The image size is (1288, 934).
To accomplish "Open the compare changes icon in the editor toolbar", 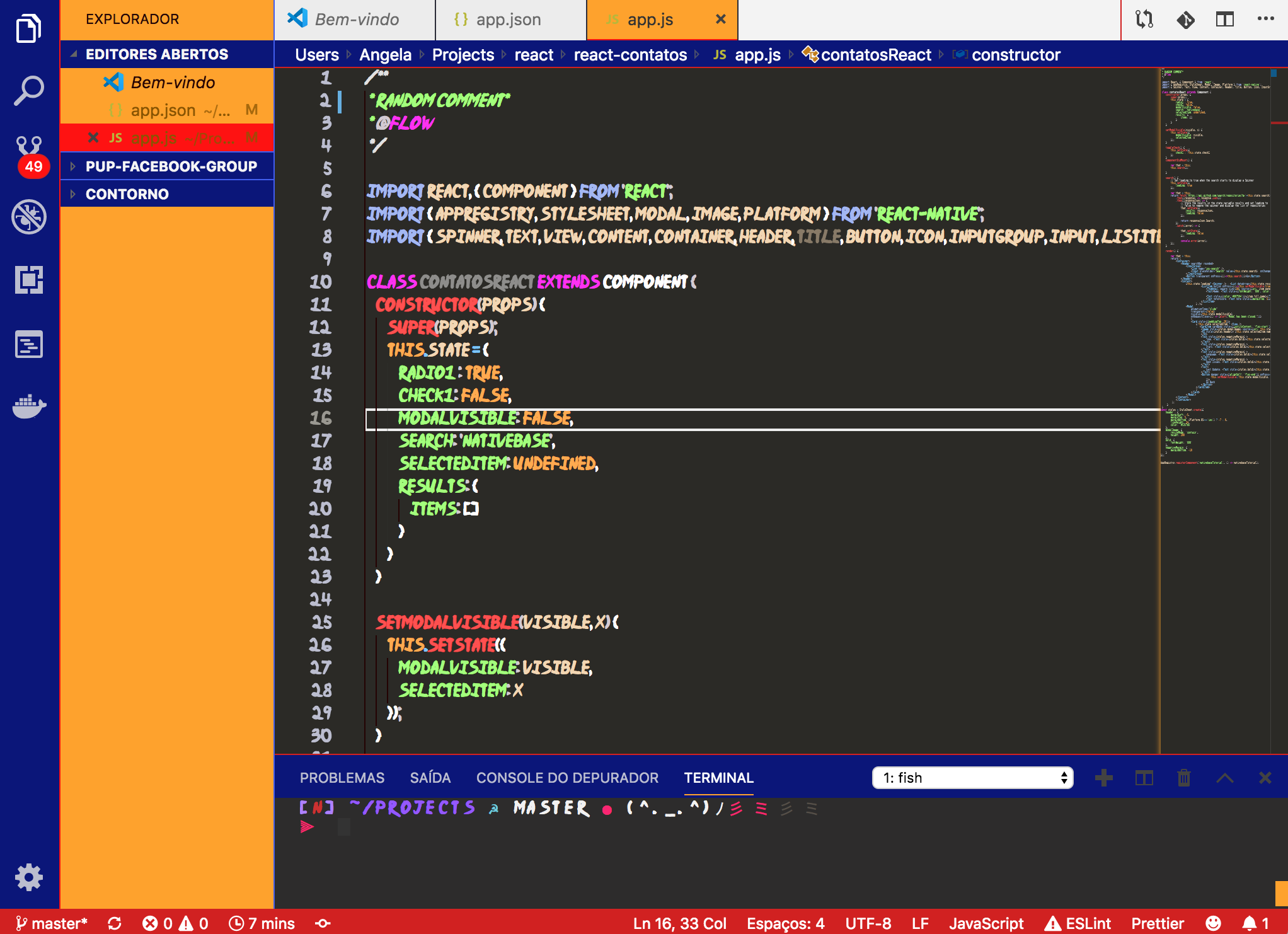I will [1144, 20].
